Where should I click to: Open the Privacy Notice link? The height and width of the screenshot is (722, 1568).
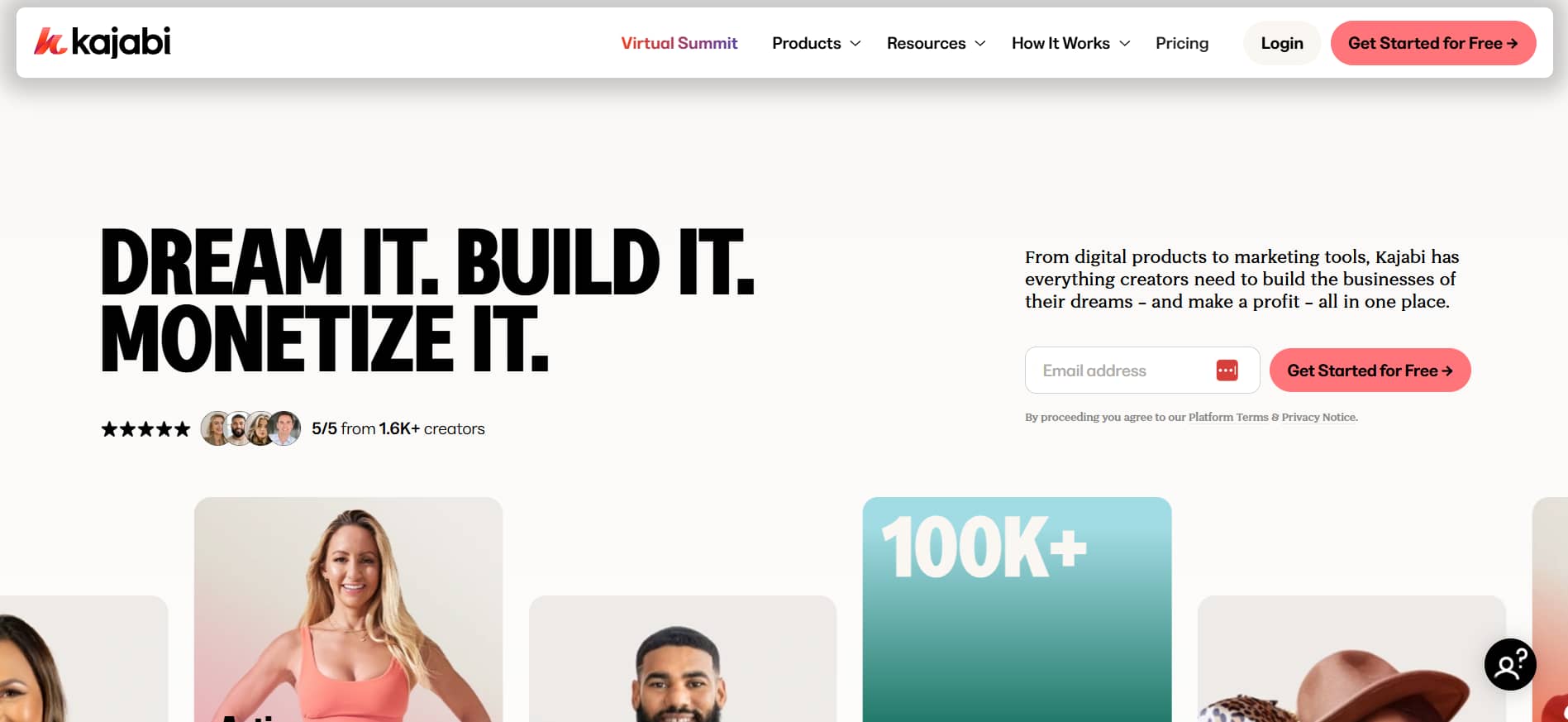(x=1319, y=417)
